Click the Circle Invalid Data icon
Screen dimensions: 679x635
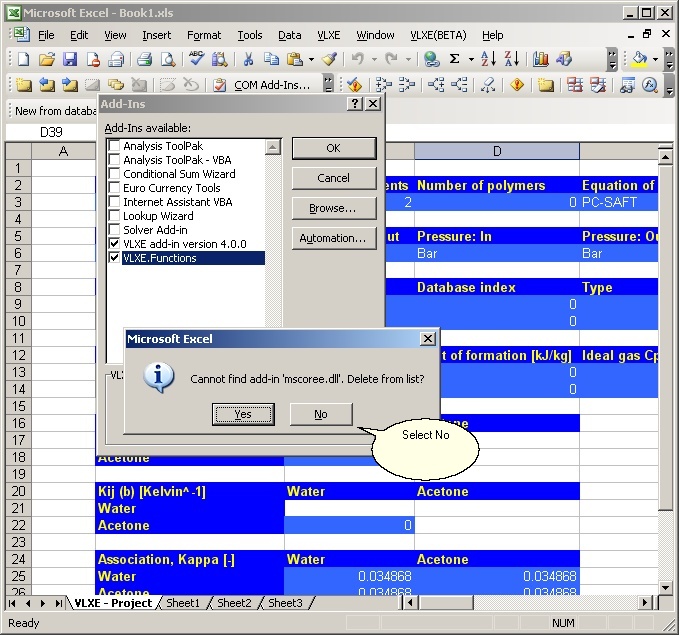[575, 85]
